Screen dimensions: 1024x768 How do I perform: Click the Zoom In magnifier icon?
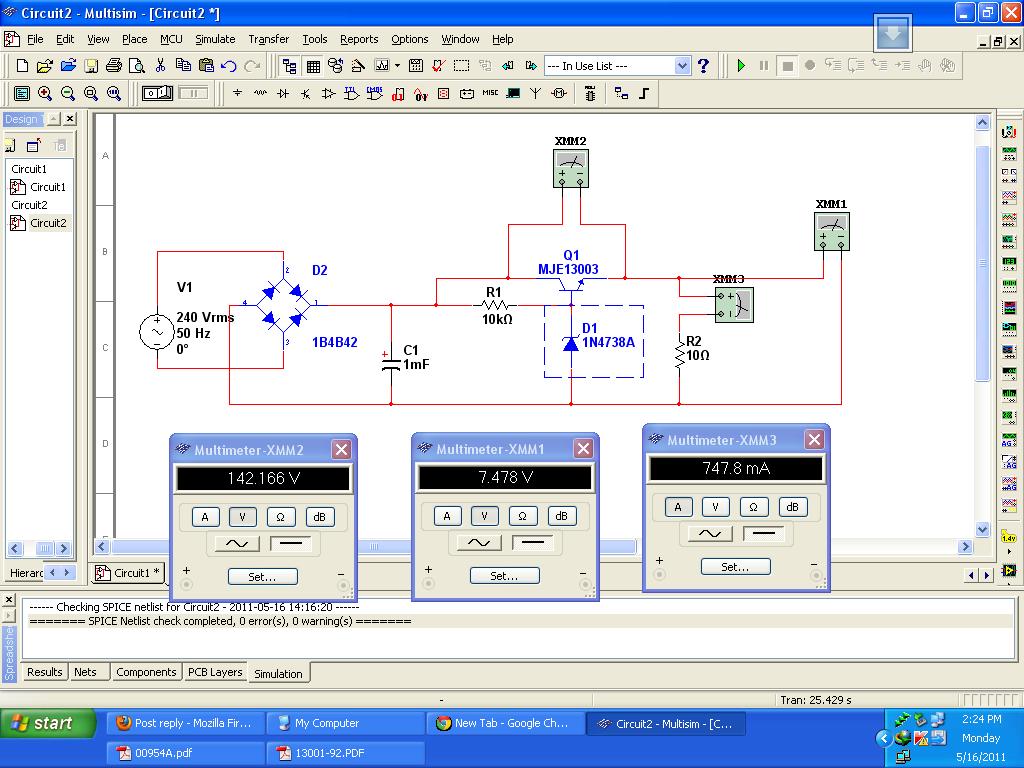point(44,93)
